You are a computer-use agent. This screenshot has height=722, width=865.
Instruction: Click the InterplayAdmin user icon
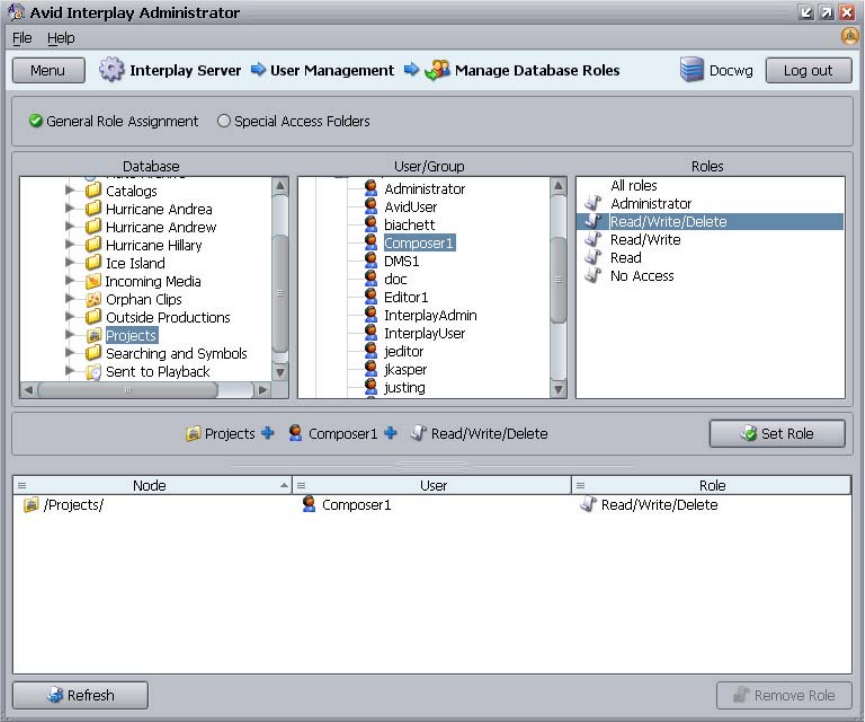click(371, 314)
